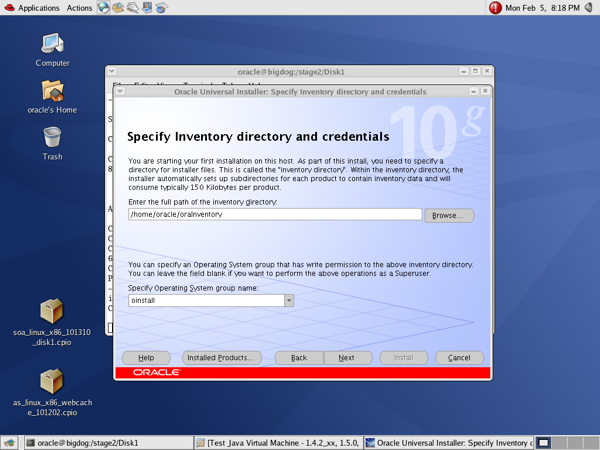The image size is (600, 450).
Task: Open the Red Hat Applications menu
Action: pyautogui.click(x=32, y=8)
